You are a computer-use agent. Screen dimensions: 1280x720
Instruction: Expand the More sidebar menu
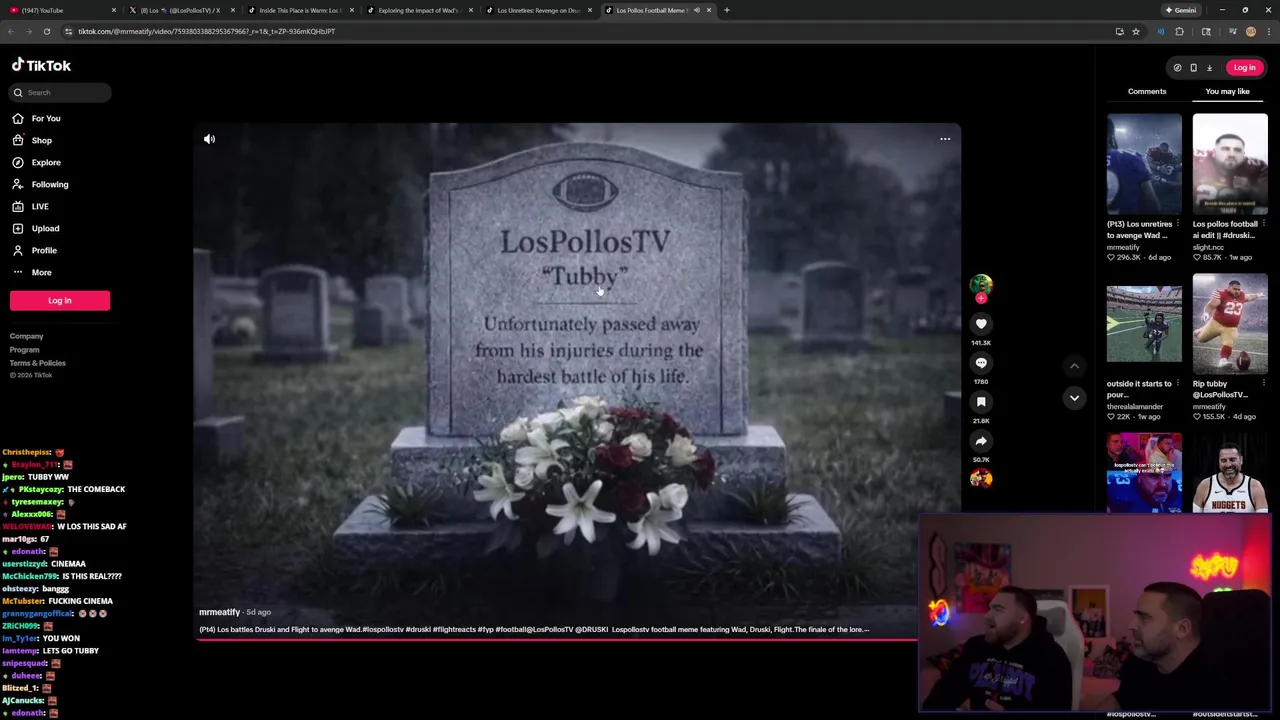point(31,272)
